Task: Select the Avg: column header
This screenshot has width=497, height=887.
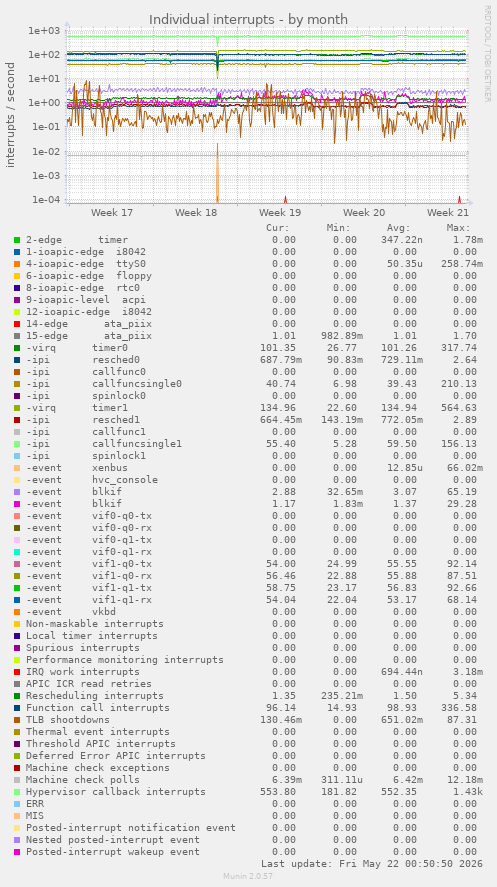Action: (398, 228)
